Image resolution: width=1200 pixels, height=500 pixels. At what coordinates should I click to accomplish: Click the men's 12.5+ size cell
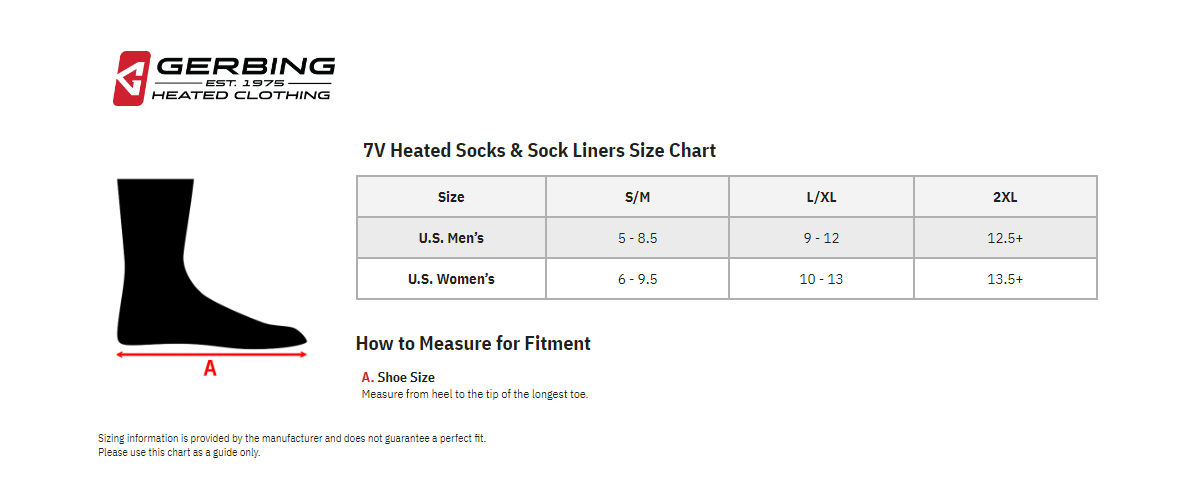tap(1005, 238)
